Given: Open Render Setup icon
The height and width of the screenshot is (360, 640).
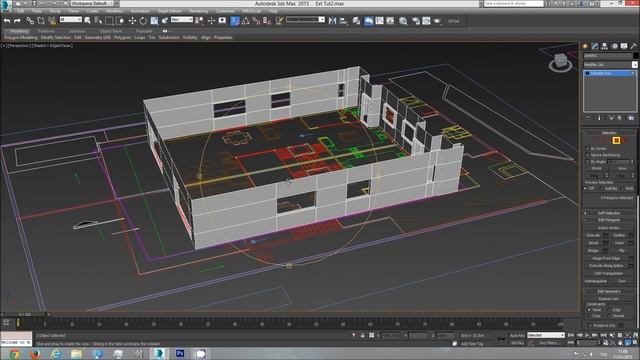Looking at the screenshot, I should 416,20.
